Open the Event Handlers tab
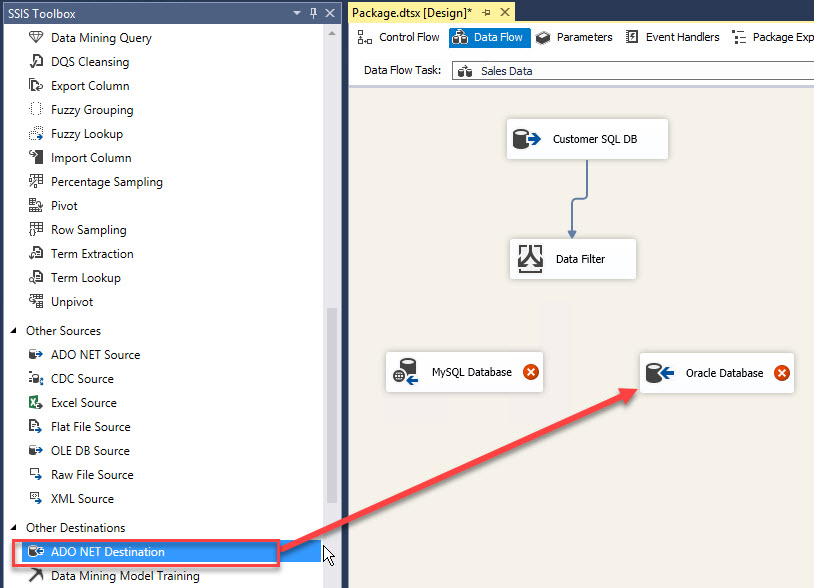This screenshot has width=814, height=588. (673, 37)
